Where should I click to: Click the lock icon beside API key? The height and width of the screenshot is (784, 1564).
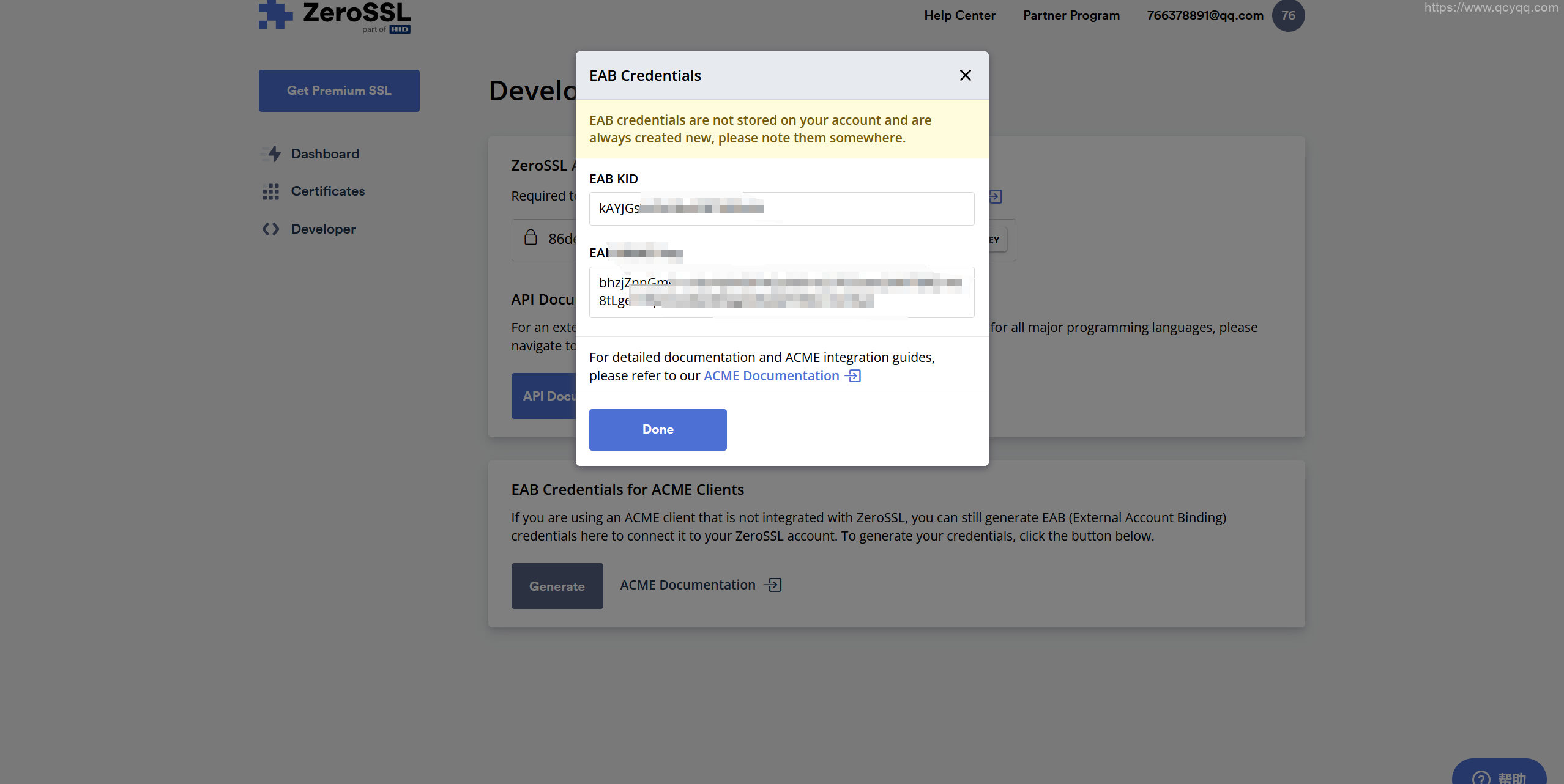coord(531,237)
